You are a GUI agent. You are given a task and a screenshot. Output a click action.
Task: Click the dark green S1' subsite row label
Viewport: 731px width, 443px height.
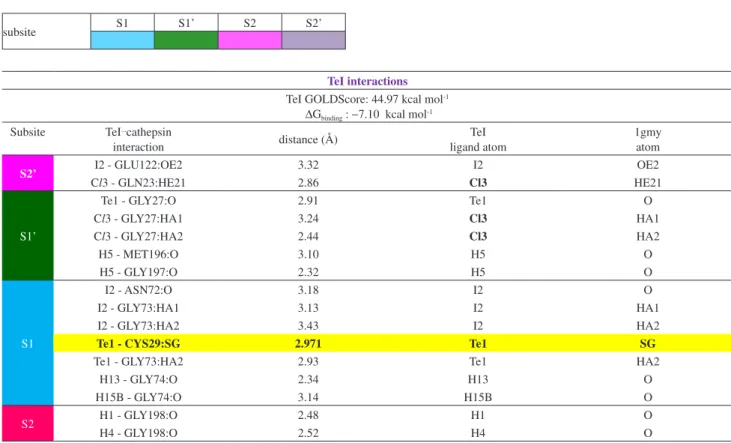click(x=28, y=236)
